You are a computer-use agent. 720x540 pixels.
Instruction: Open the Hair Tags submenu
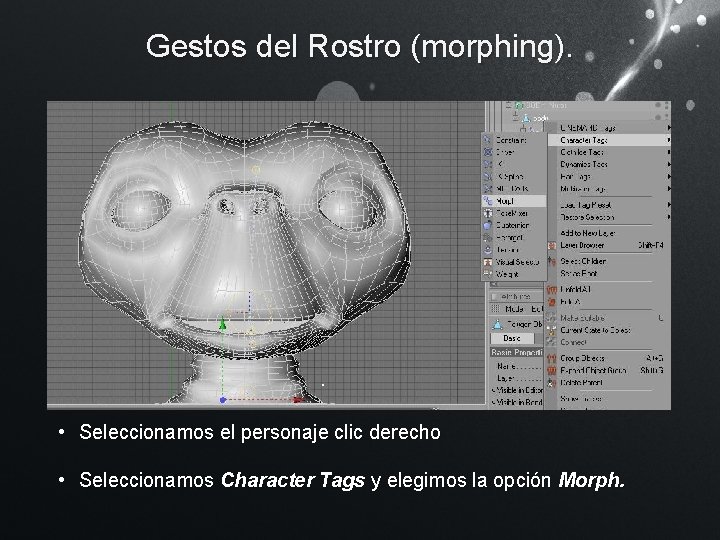point(609,176)
